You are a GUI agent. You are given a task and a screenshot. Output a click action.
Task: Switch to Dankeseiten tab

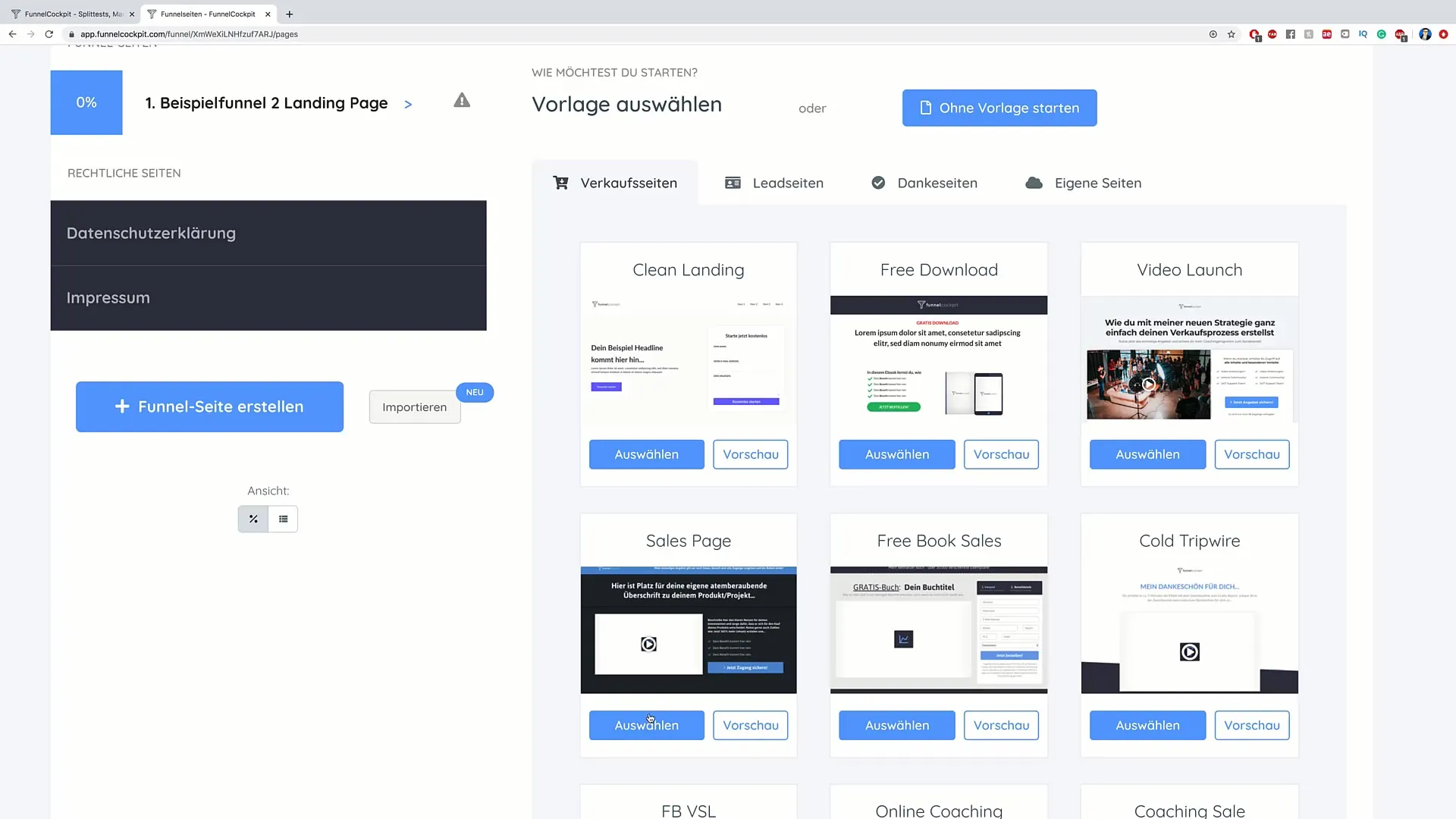[924, 183]
